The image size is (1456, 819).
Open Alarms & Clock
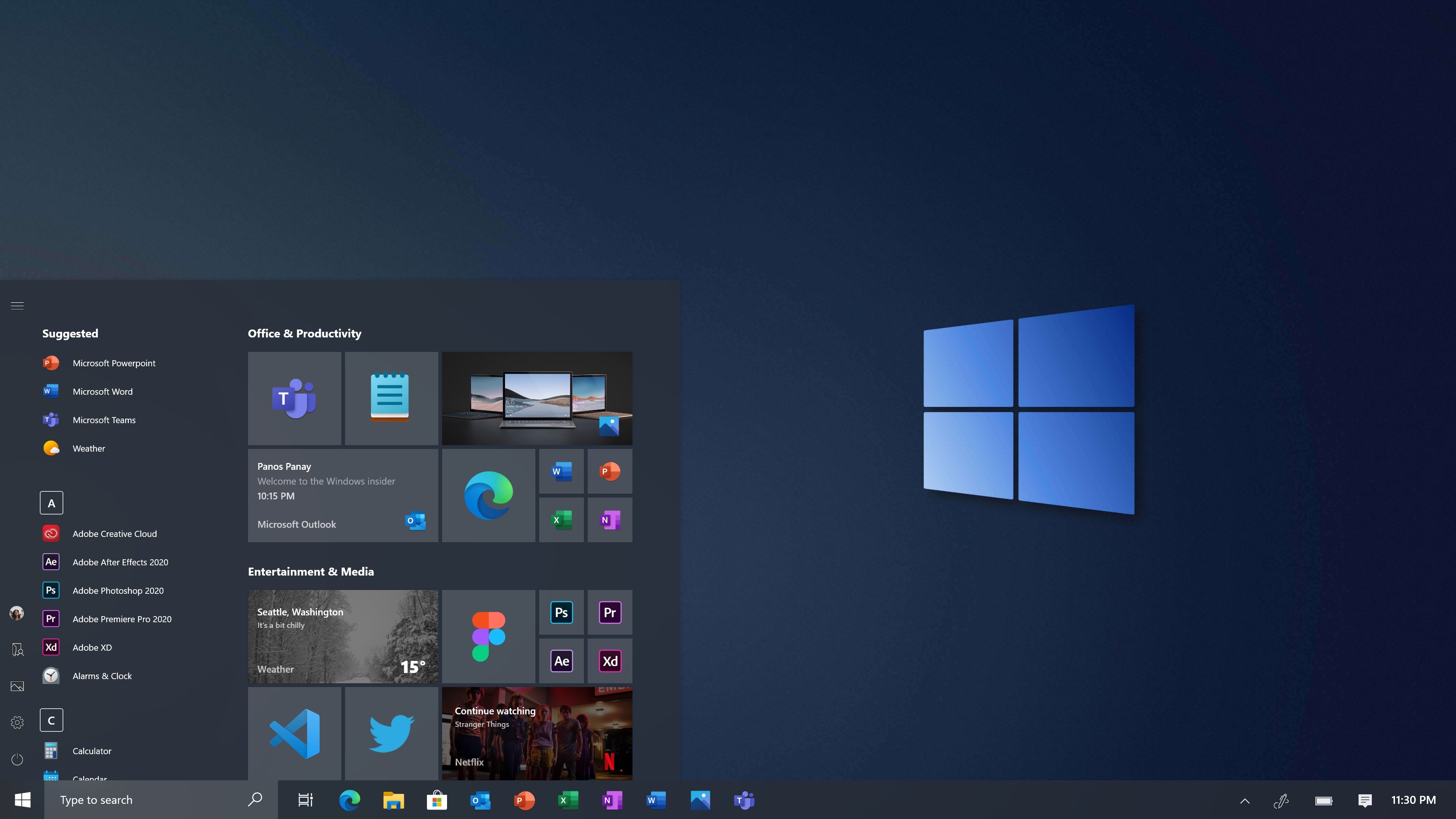pos(88,675)
